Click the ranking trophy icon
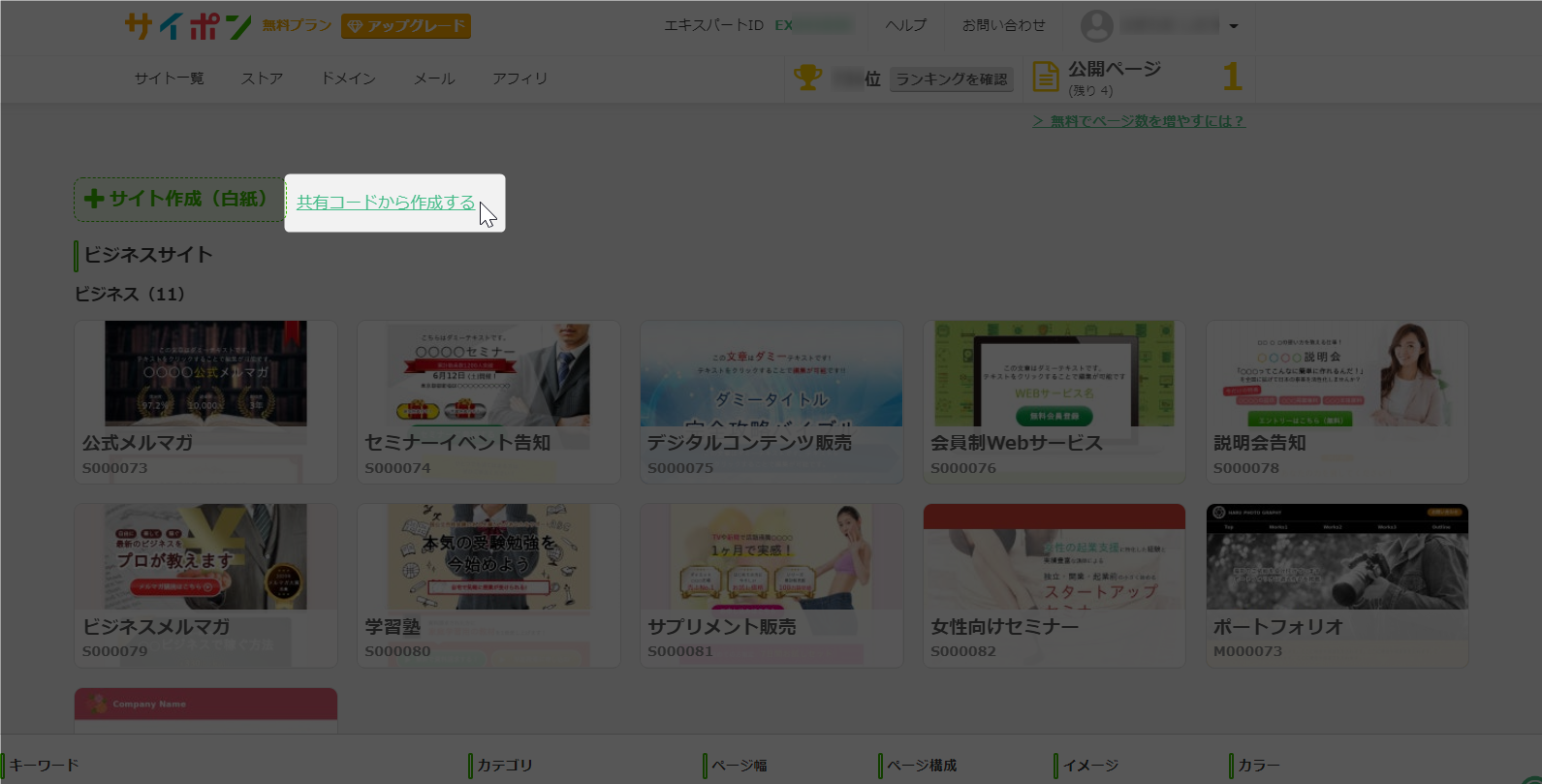The image size is (1542, 784). 808,78
